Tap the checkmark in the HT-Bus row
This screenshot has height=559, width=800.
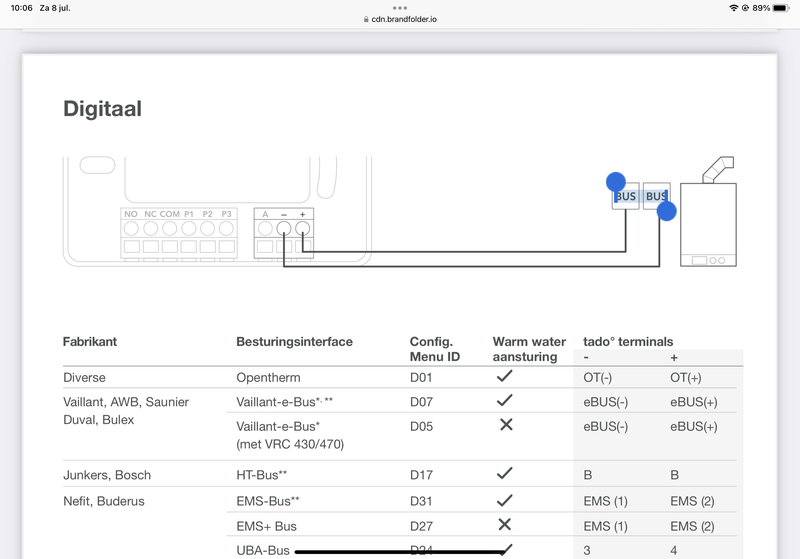click(504, 473)
